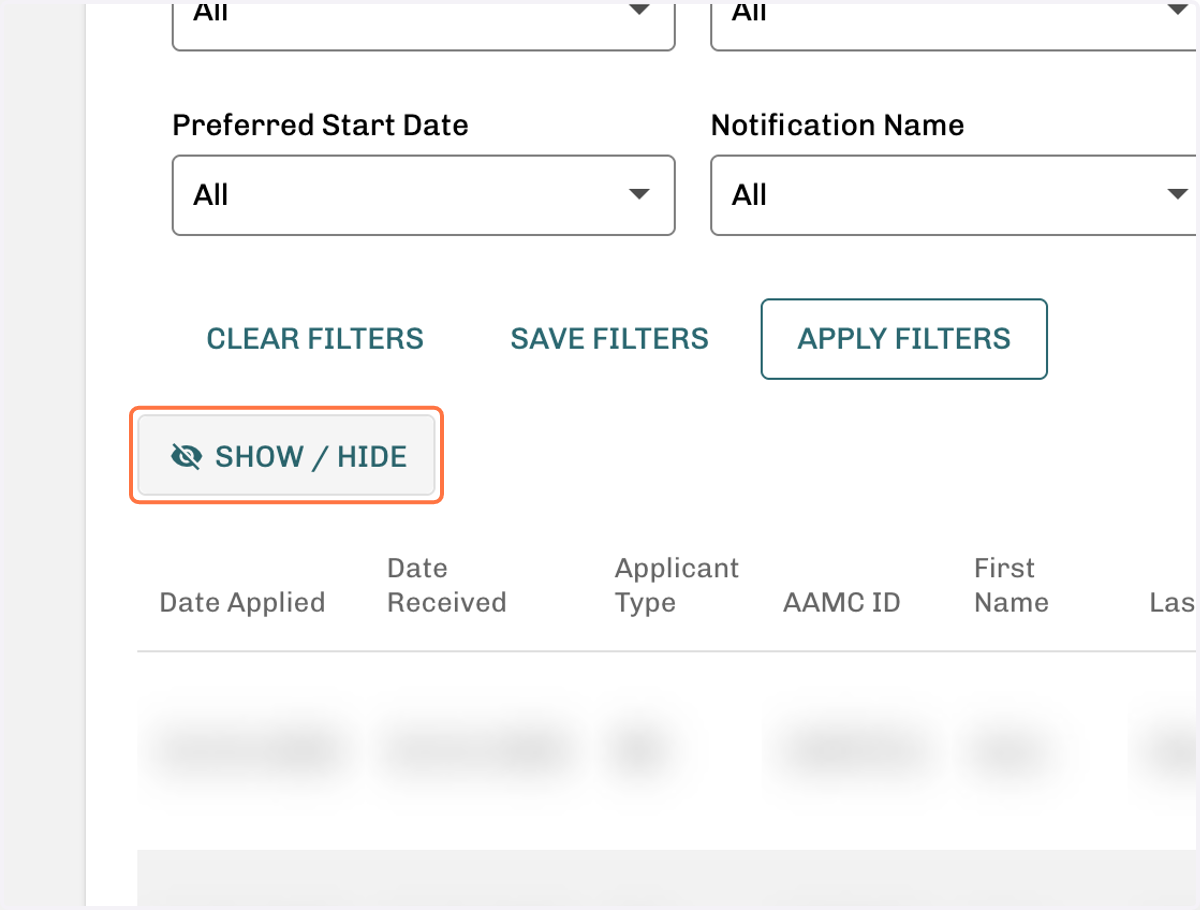1200x910 pixels.
Task: Open the Preferred Start Date dropdown
Action: [x=424, y=195]
